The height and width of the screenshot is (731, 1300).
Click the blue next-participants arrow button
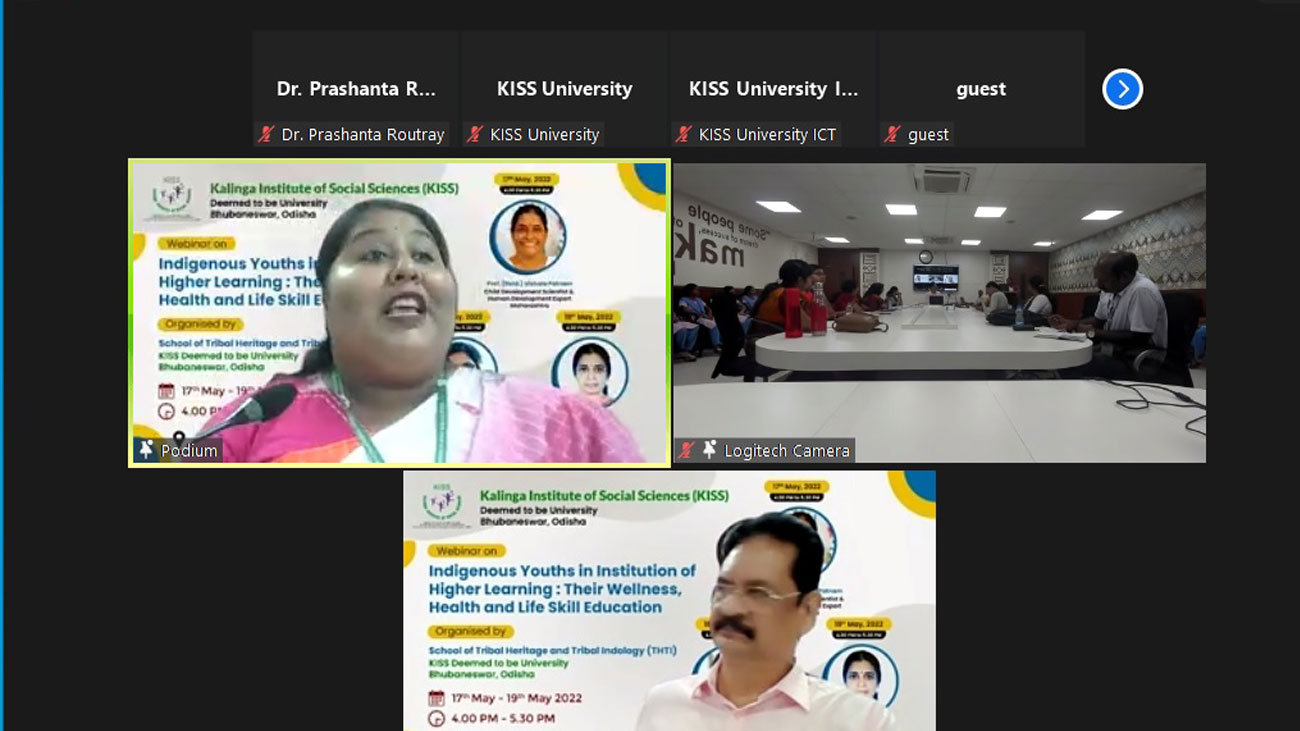pos(1122,89)
